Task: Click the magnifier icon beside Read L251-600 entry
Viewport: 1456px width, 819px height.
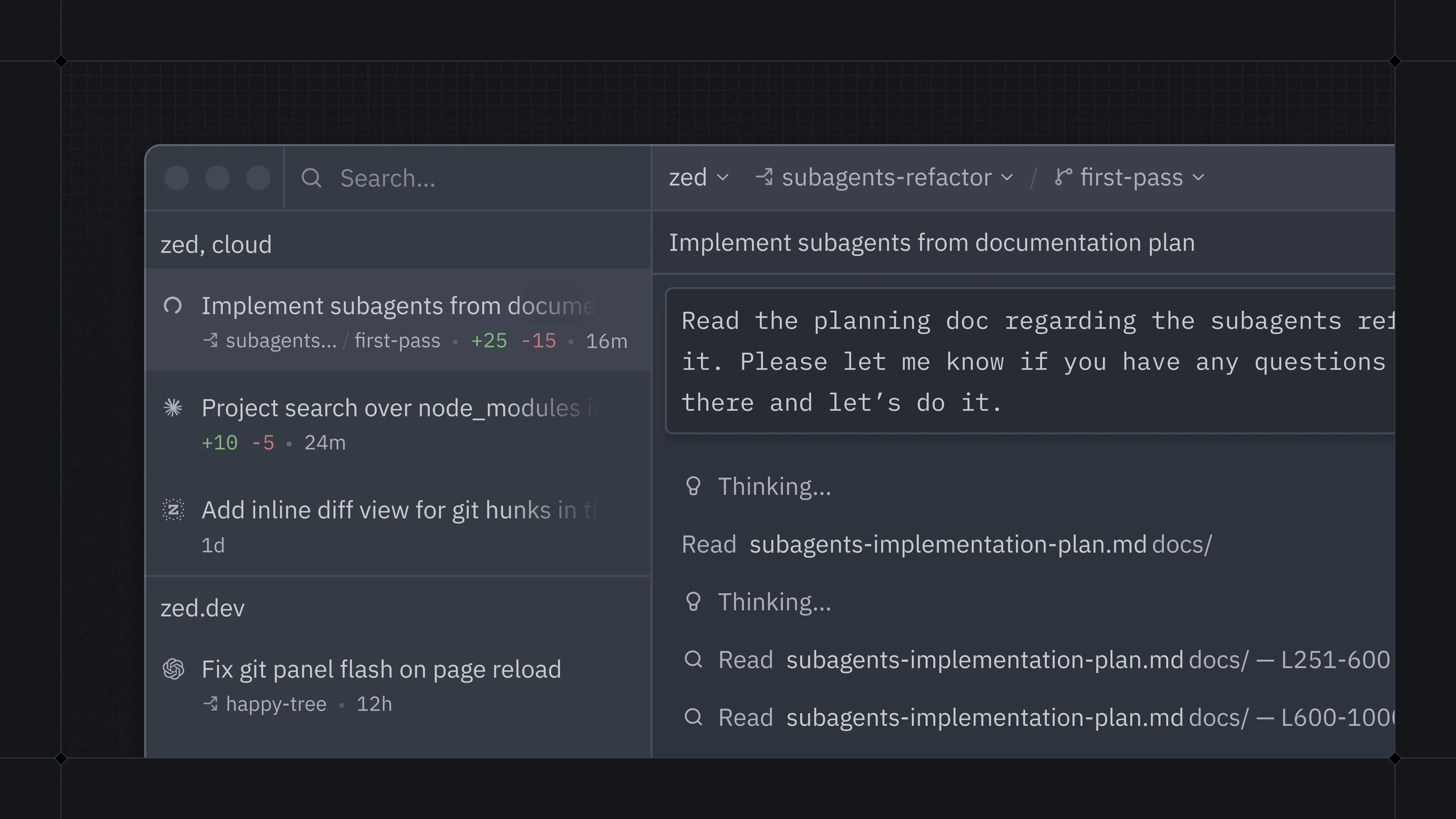Action: click(693, 659)
